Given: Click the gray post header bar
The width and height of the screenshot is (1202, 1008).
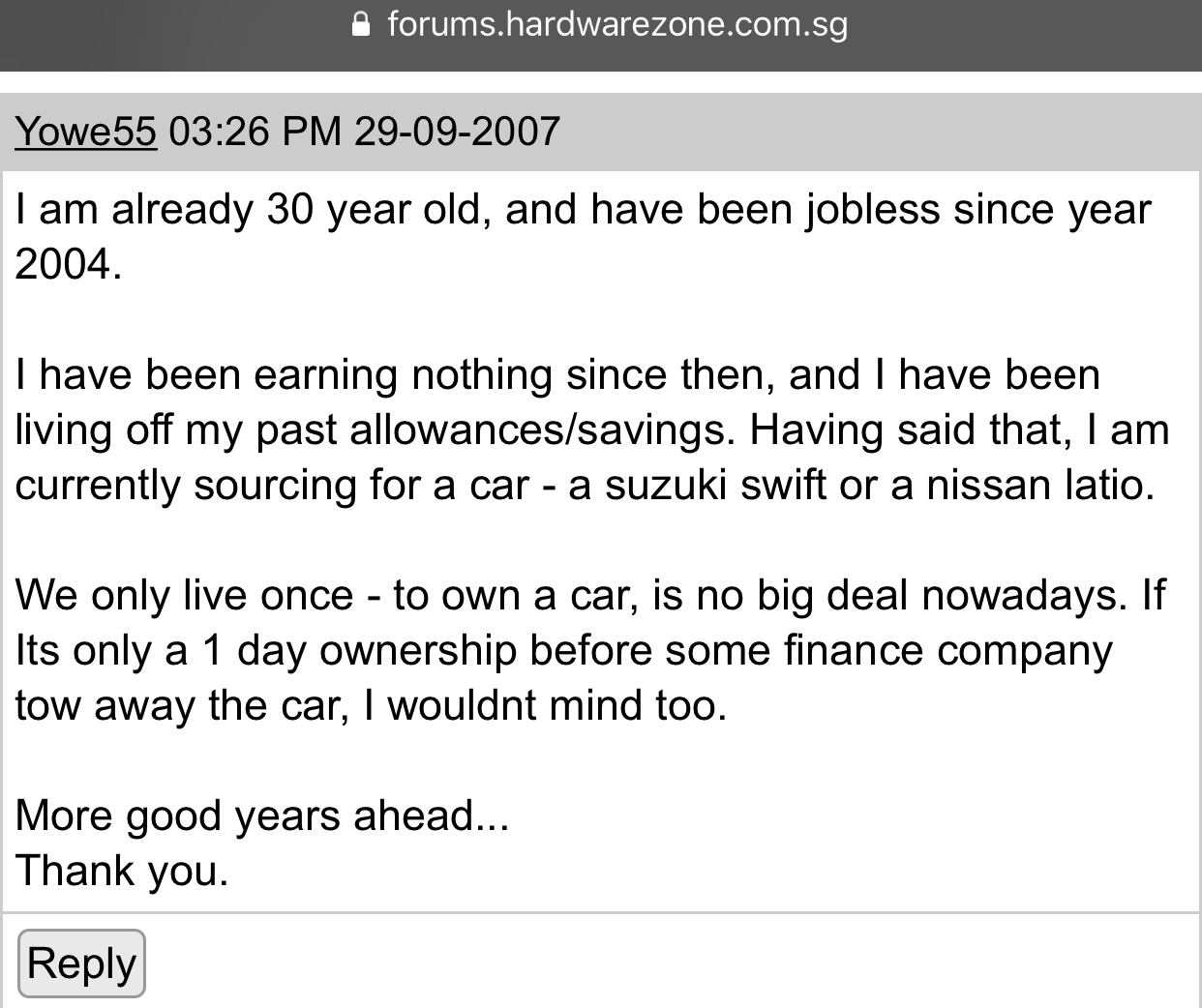Looking at the screenshot, I should [x=601, y=132].
